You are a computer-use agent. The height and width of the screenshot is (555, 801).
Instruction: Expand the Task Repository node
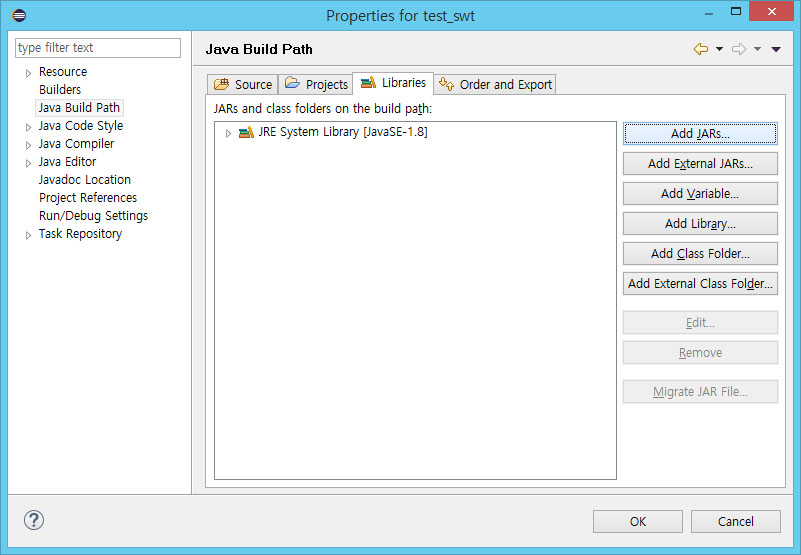point(29,235)
